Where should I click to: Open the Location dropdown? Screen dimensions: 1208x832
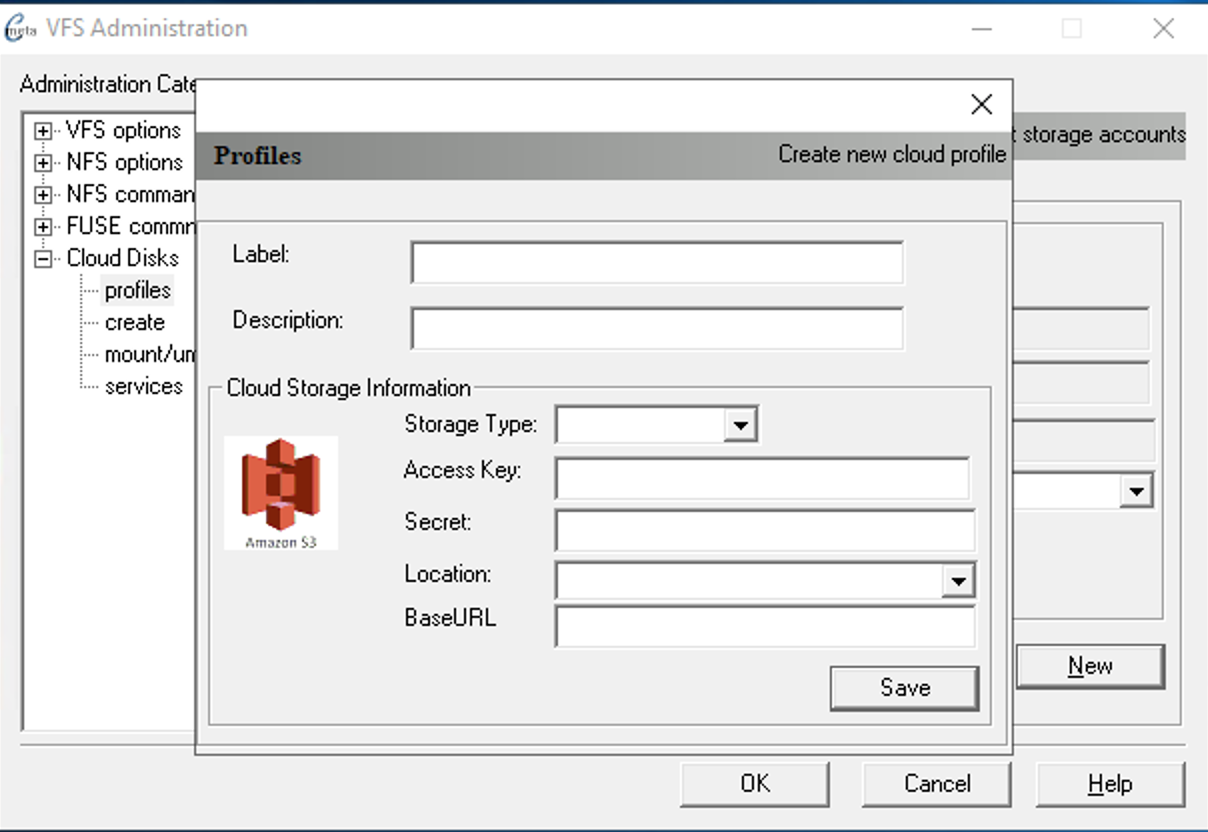coord(957,581)
